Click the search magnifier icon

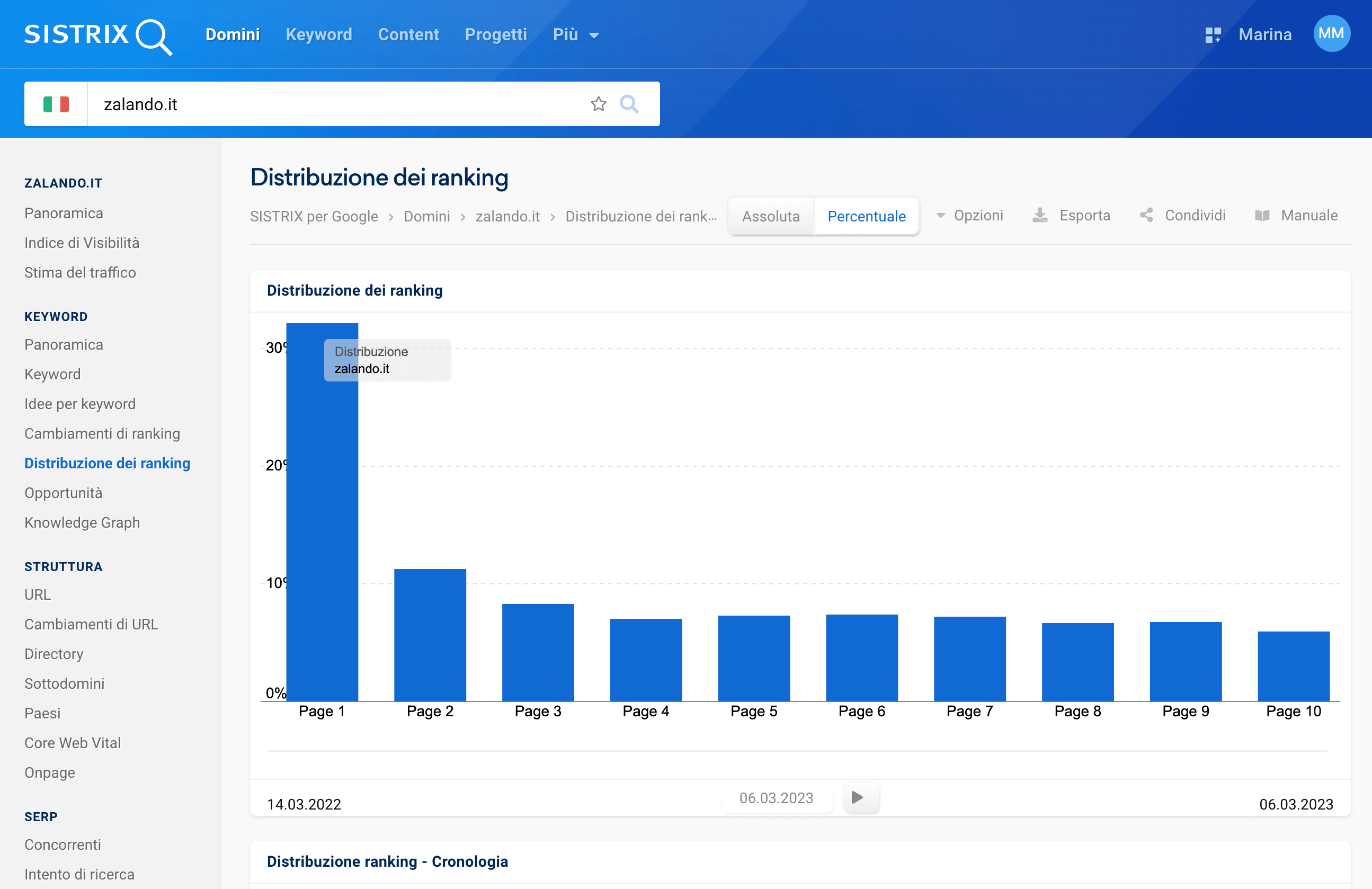point(629,104)
